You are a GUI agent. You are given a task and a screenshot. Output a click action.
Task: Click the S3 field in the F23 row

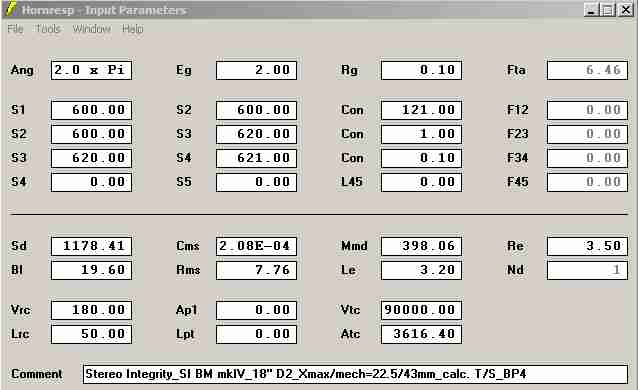click(x=256, y=134)
